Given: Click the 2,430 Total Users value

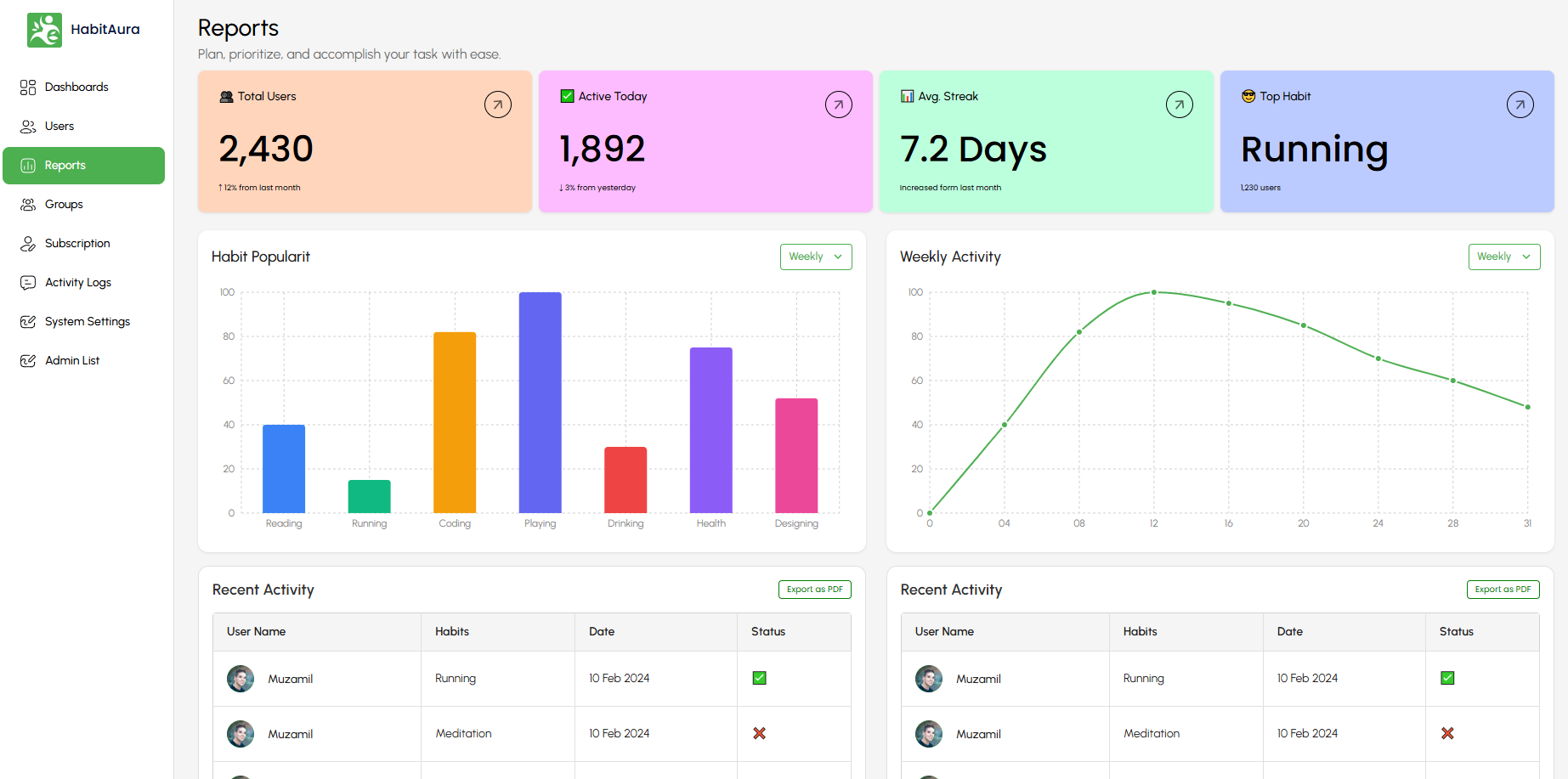Looking at the screenshot, I should pos(266,150).
